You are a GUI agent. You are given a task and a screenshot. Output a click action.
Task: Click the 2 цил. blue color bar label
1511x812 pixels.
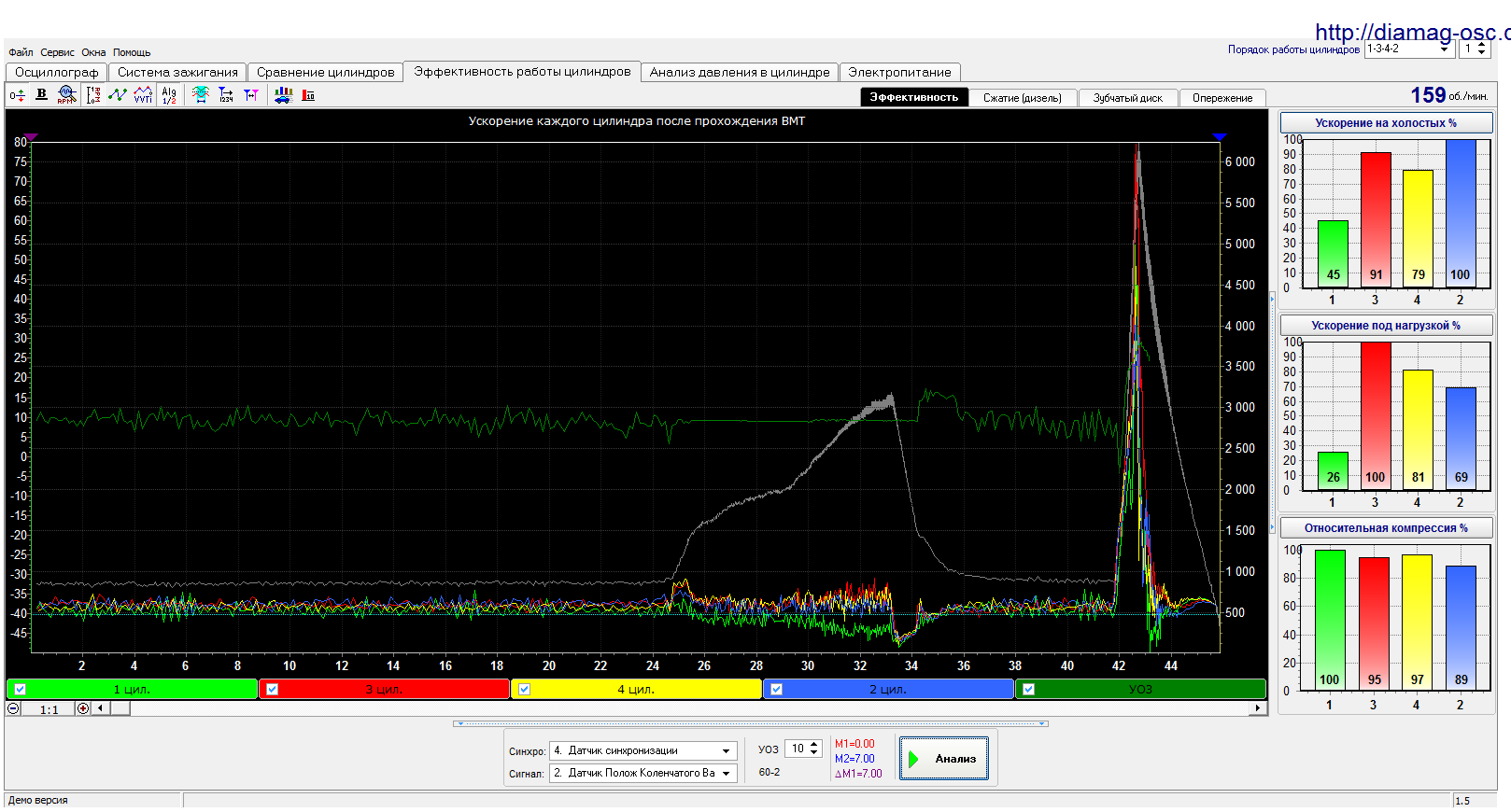888,689
